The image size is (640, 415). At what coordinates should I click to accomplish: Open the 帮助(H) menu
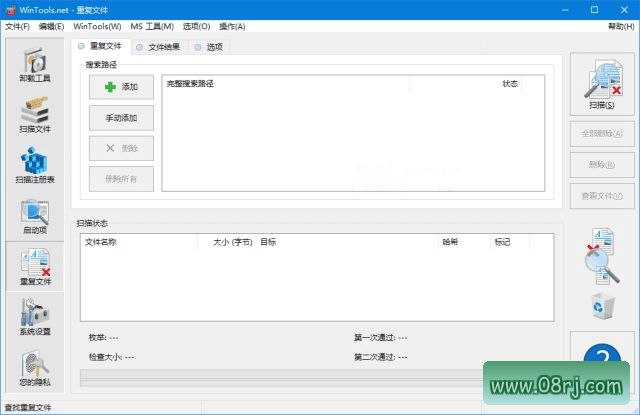coord(621,27)
